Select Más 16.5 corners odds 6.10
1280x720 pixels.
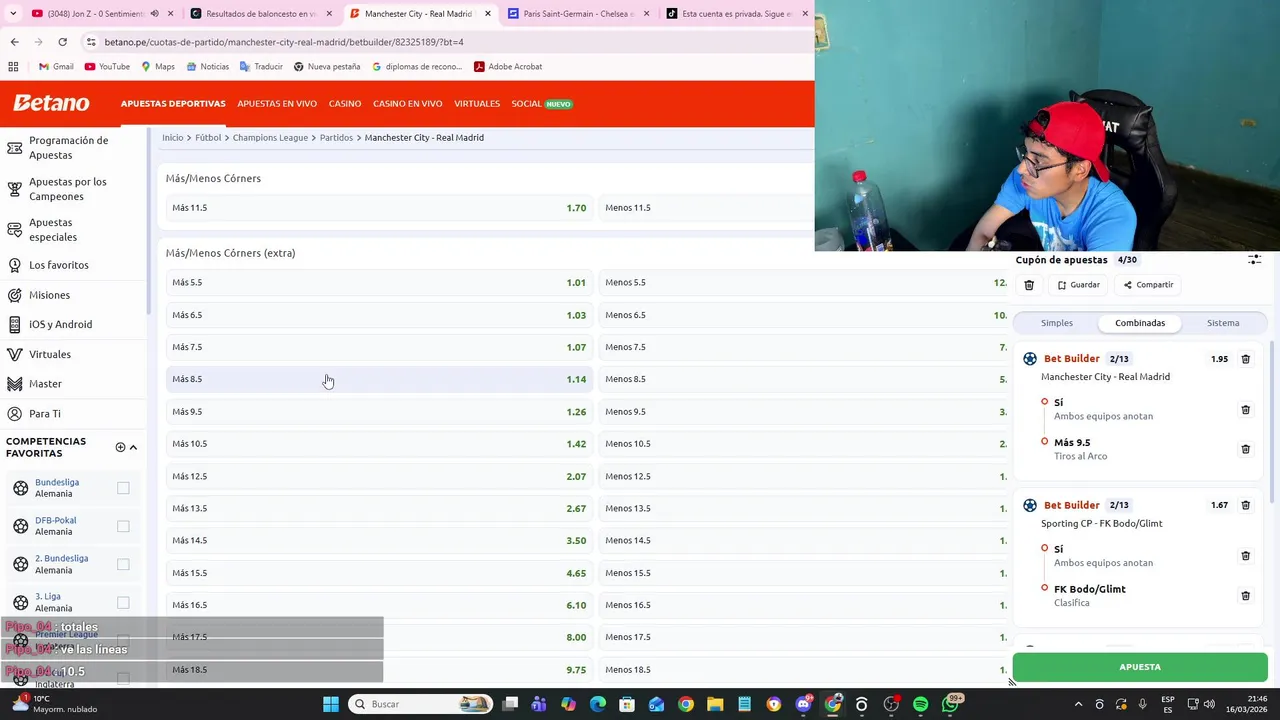point(379,605)
